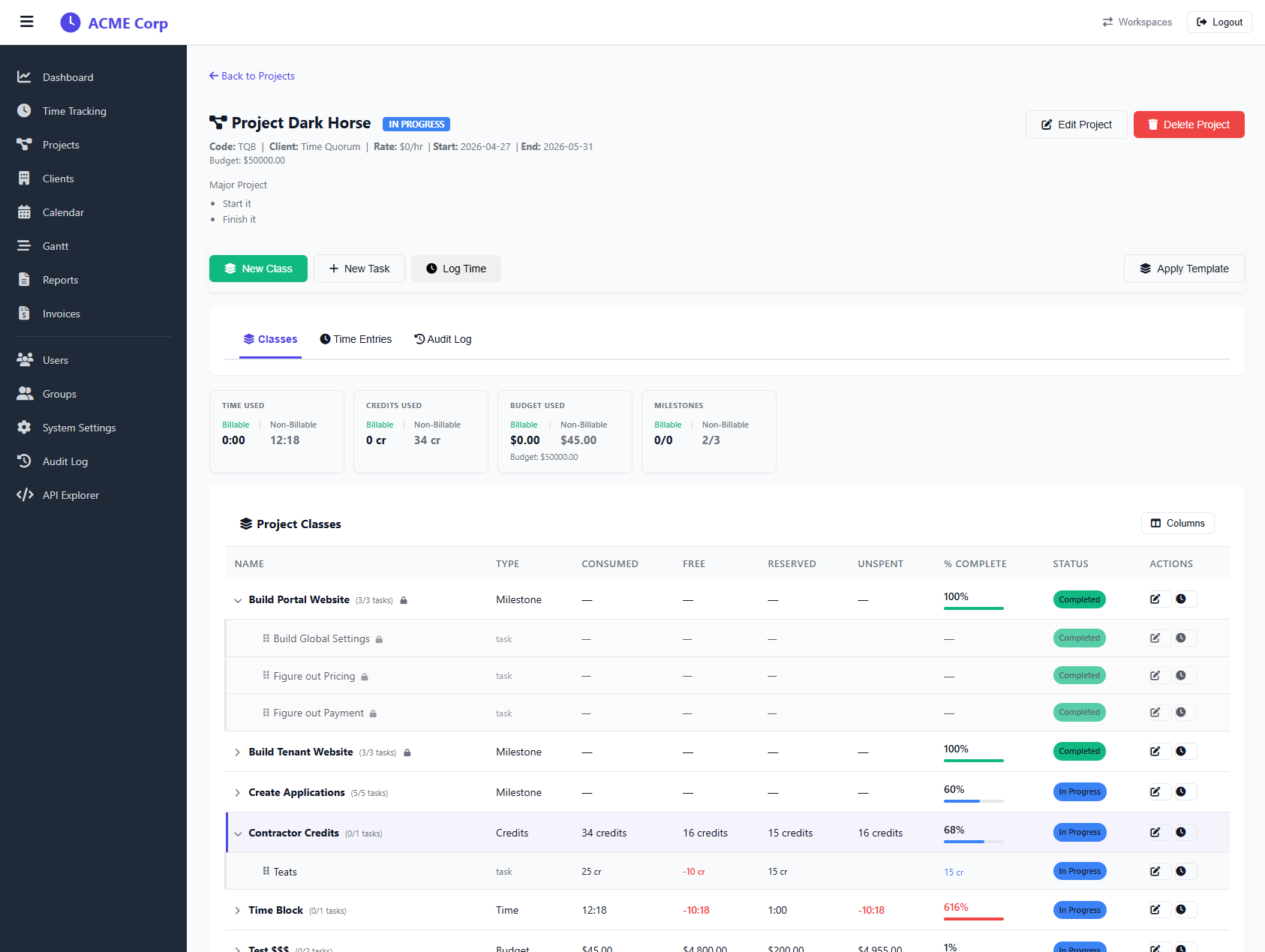Log time on Time Block
The height and width of the screenshot is (952, 1265).
coord(1181,910)
